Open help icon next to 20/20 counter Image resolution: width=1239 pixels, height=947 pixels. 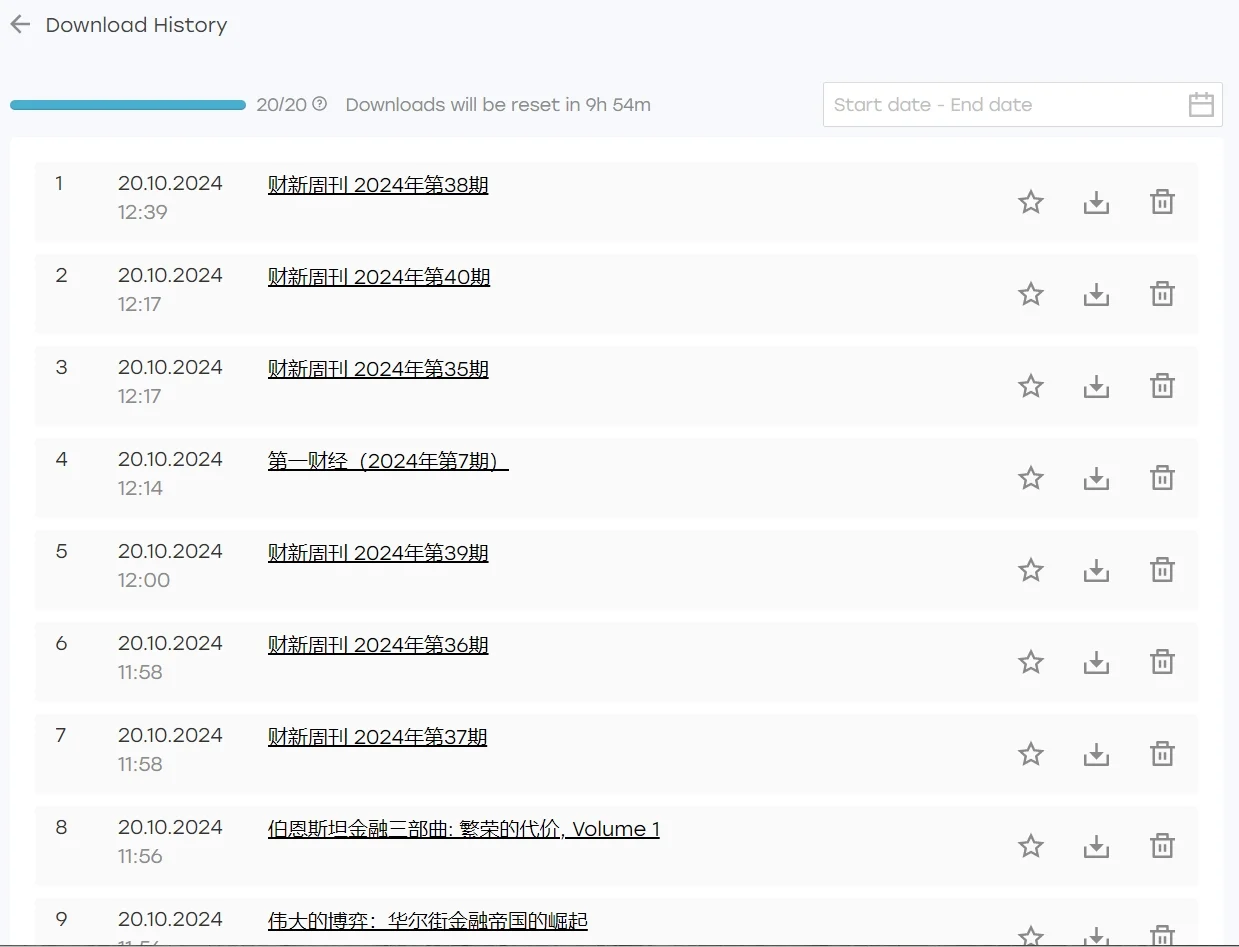(320, 103)
